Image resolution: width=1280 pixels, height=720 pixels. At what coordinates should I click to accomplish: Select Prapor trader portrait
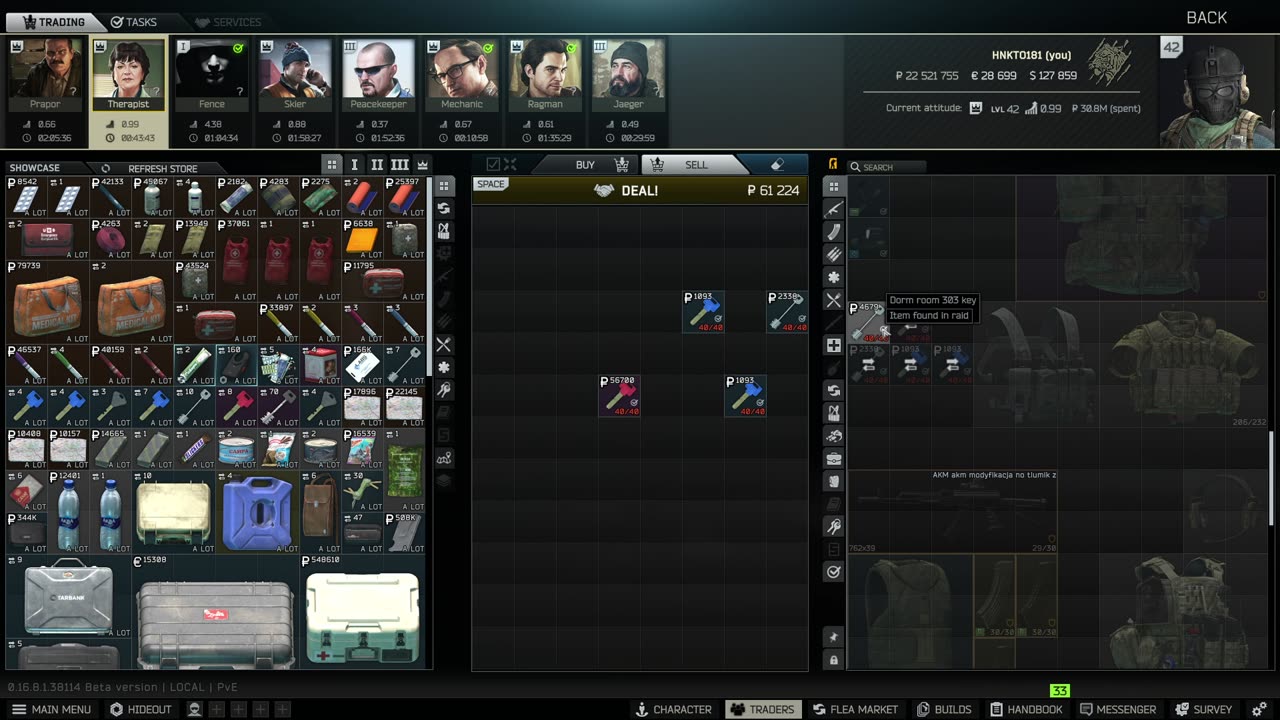45,77
